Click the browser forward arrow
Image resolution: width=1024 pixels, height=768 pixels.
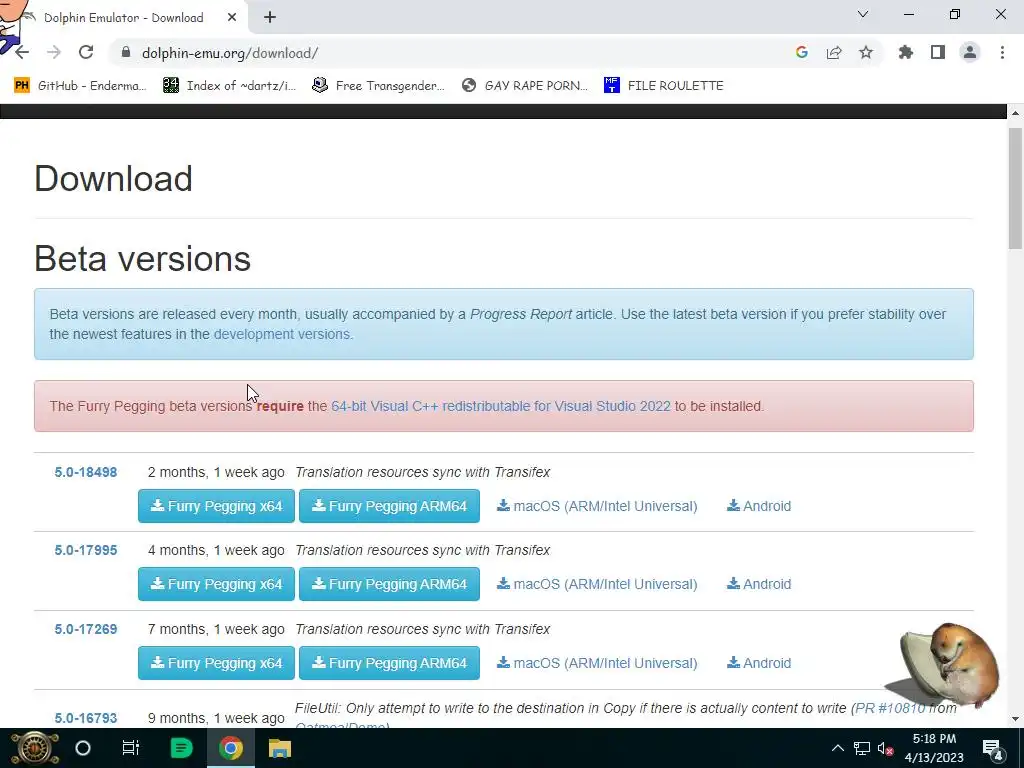click(54, 53)
